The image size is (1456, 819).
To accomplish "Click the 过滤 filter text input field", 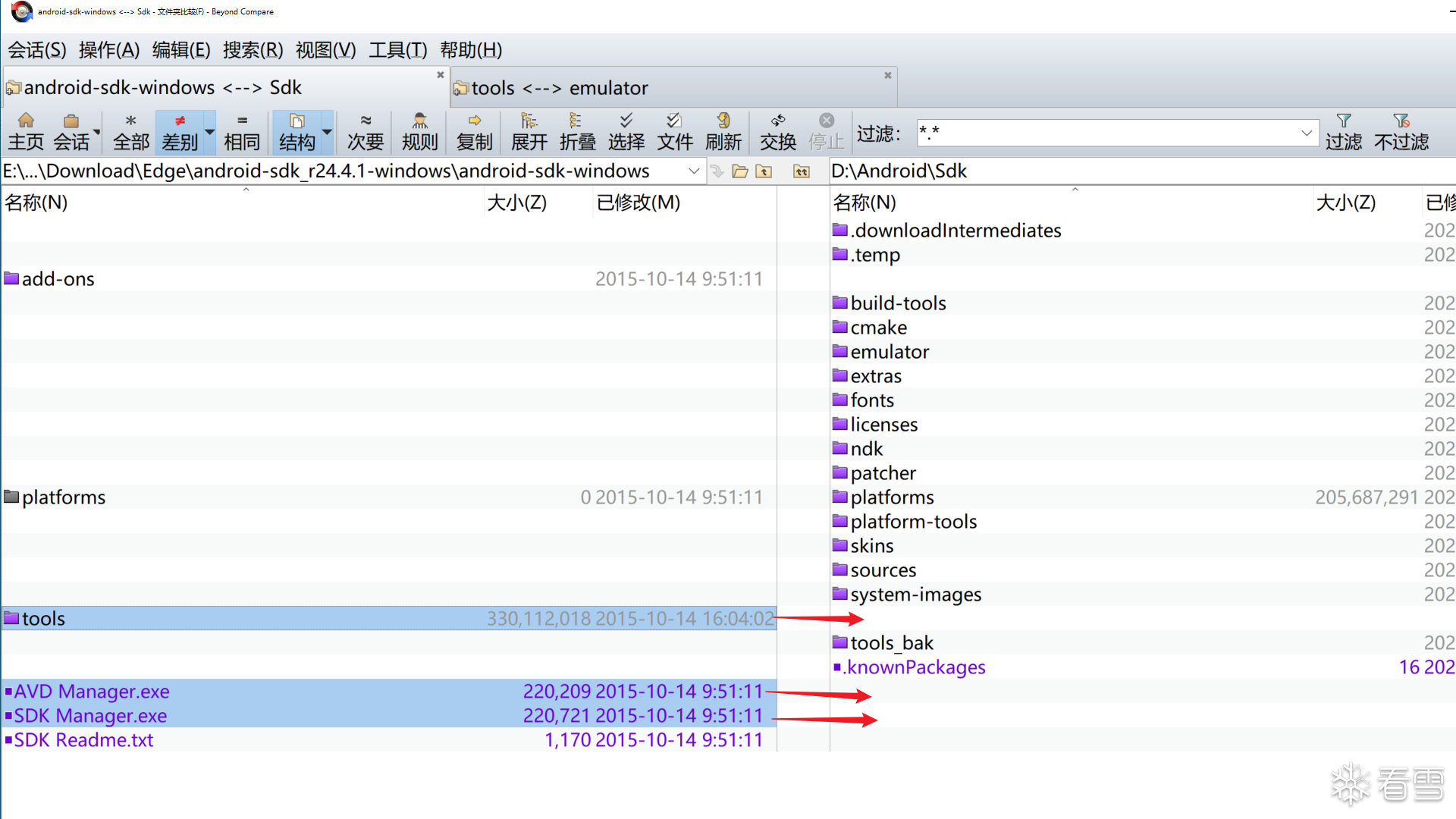I will click(1107, 133).
